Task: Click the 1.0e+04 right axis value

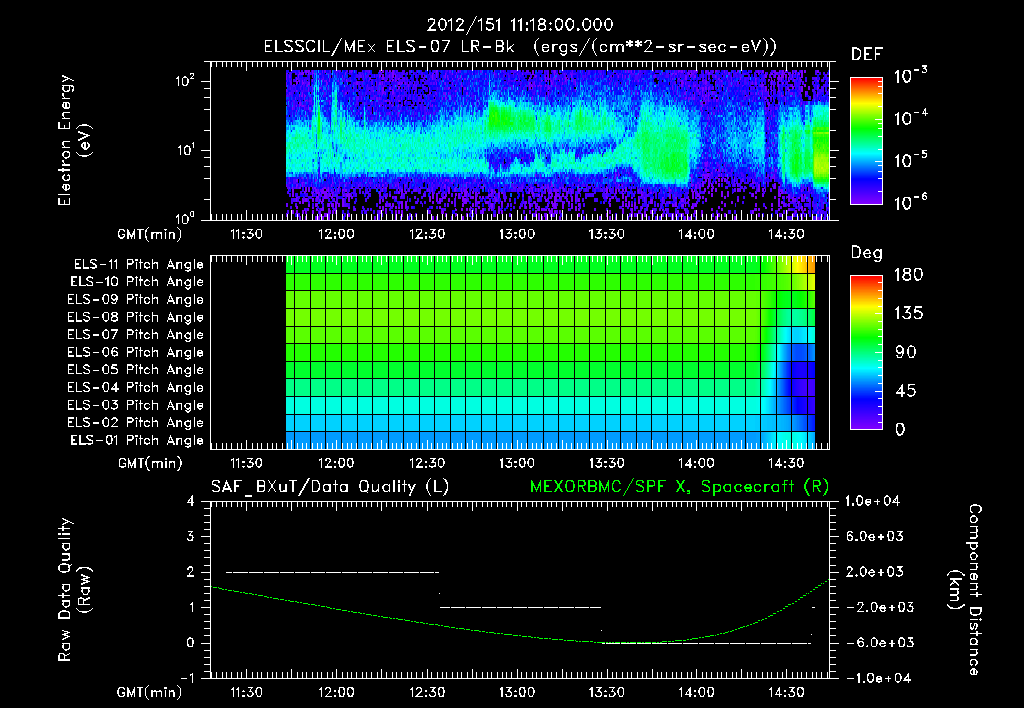Action: pyautogui.click(x=872, y=502)
